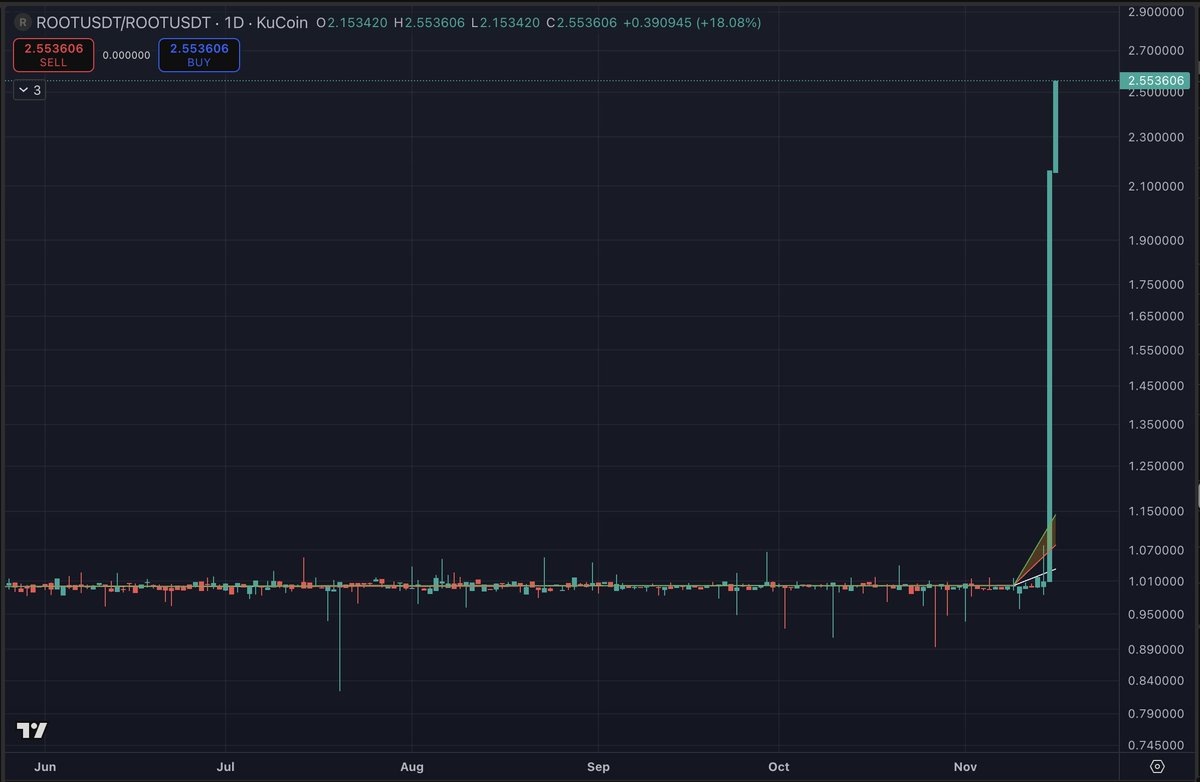Image resolution: width=1200 pixels, height=782 pixels.
Task: Click the open value O2.153420
Action: 351,22
